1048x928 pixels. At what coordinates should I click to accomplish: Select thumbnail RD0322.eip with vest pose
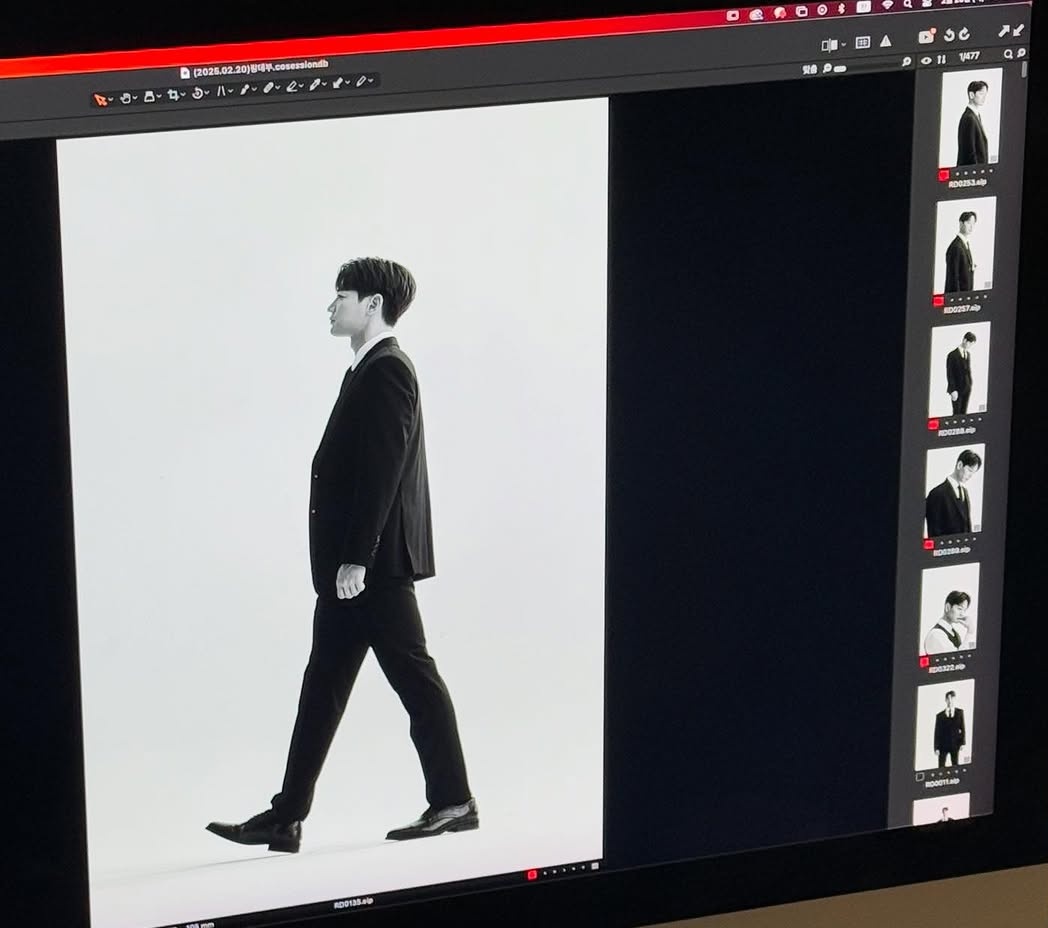point(950,610)
